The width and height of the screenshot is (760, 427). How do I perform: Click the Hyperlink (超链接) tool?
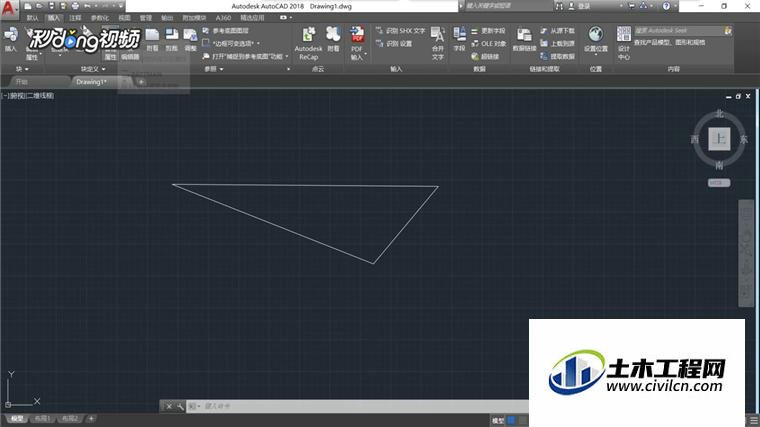485,57
